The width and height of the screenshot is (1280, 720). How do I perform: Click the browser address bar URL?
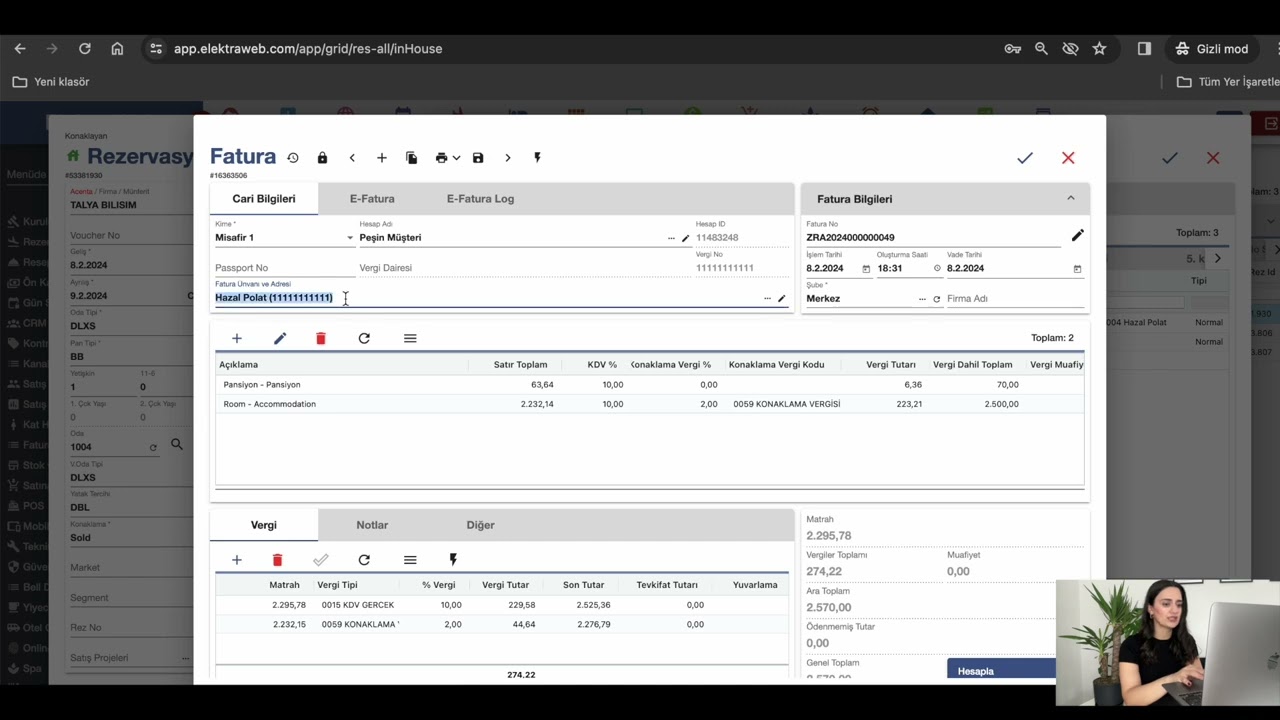point(308,48)
